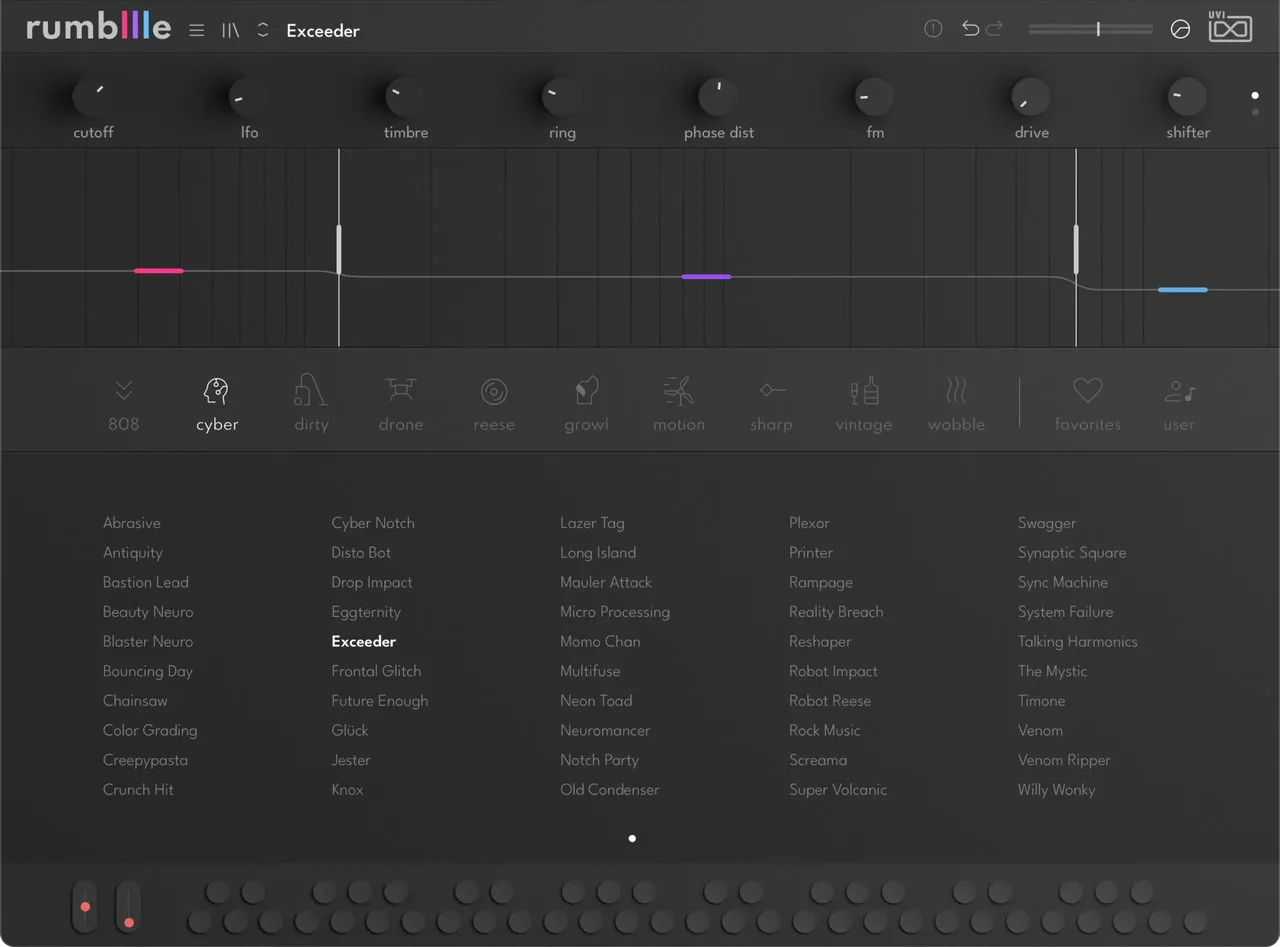Click the drive knob
Viewport: 1280px width, 947px height.
pos(1031,97)
